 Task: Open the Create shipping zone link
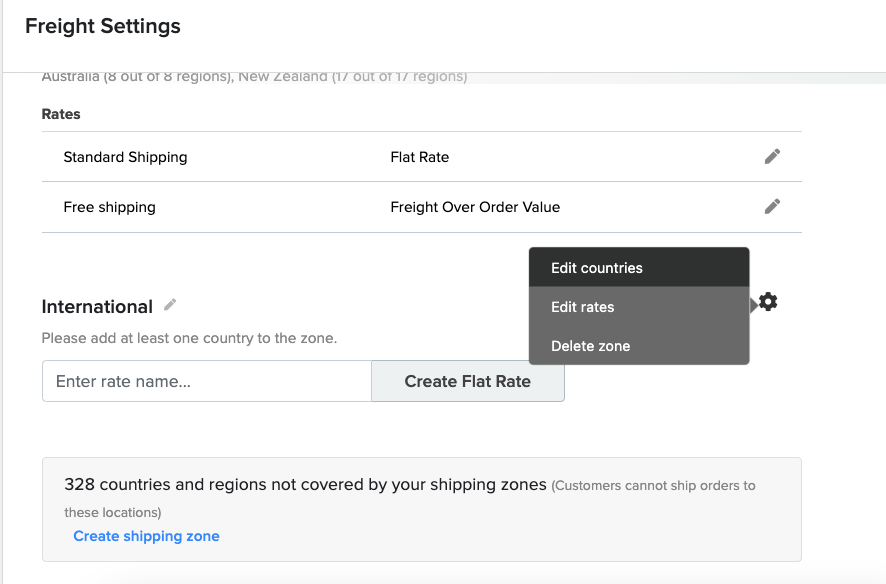tap(146, 536)
